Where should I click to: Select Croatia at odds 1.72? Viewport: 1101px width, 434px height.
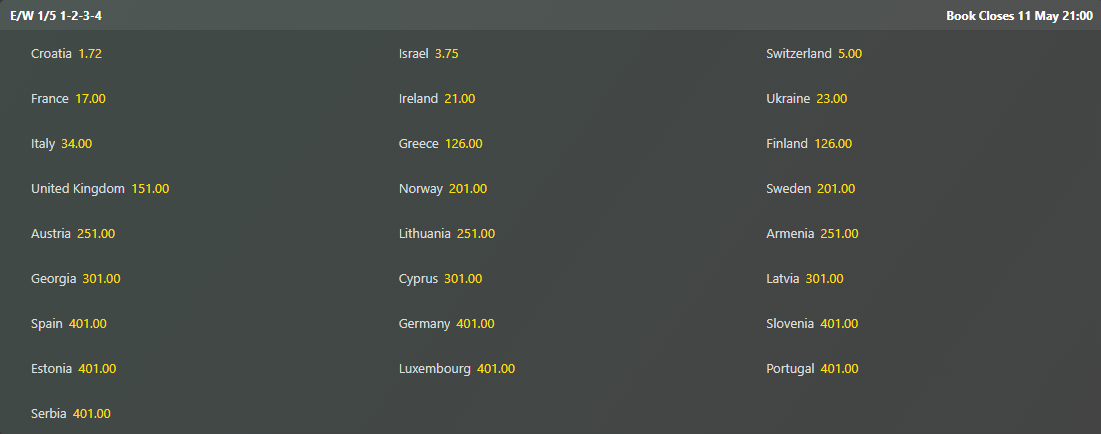[x=67, y=53]
